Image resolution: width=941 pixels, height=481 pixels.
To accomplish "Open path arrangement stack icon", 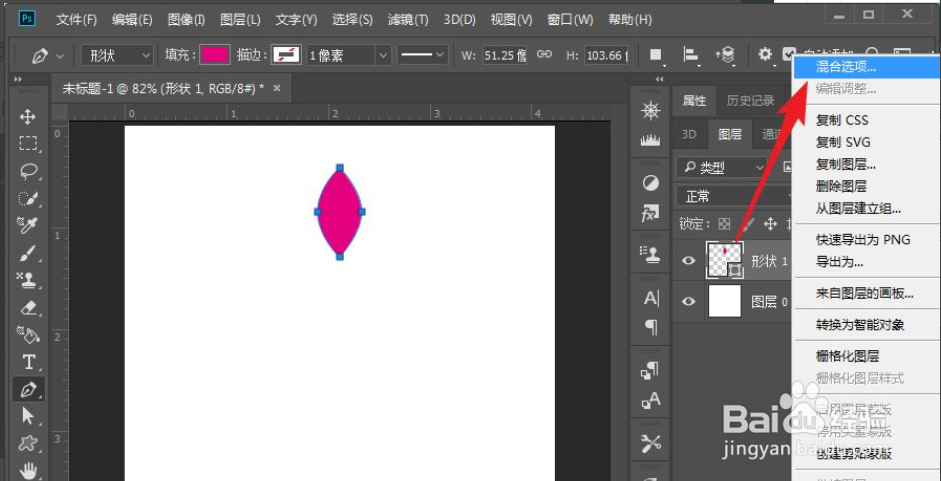I will pyautogui.click(x=726, y=55).
